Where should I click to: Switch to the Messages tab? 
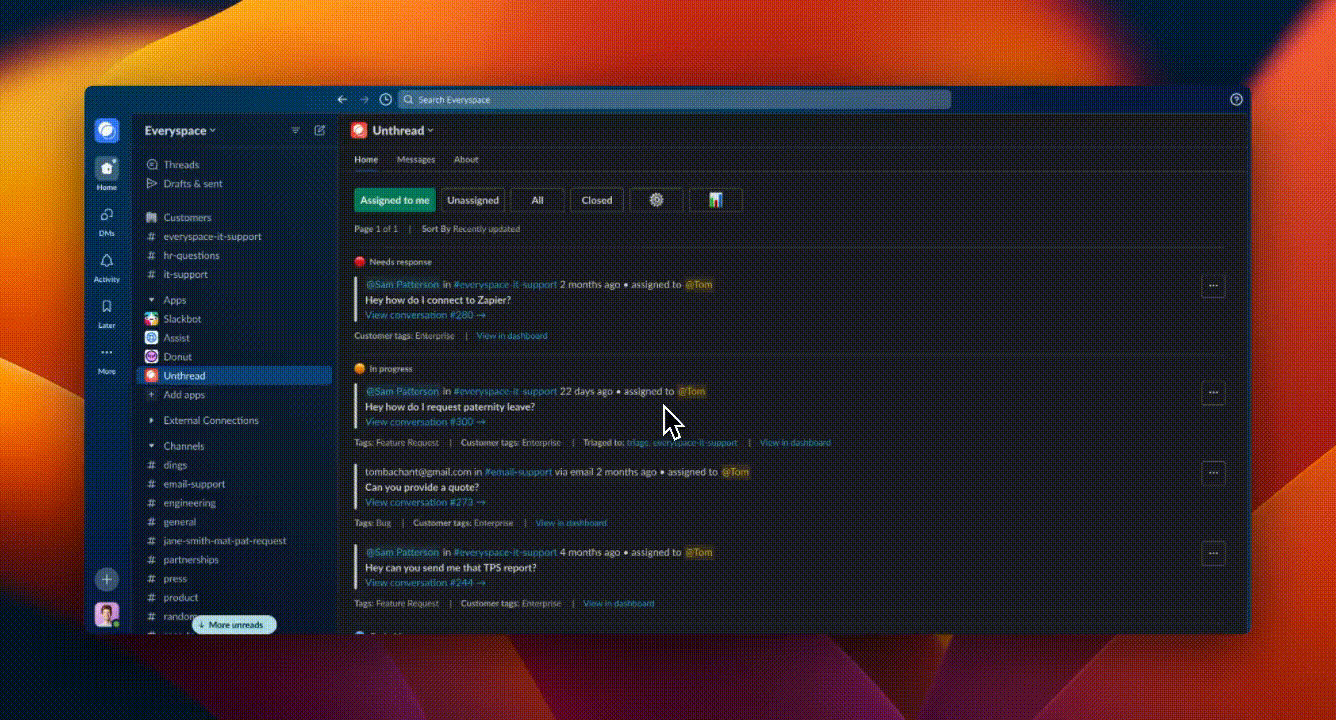(416, 160)
